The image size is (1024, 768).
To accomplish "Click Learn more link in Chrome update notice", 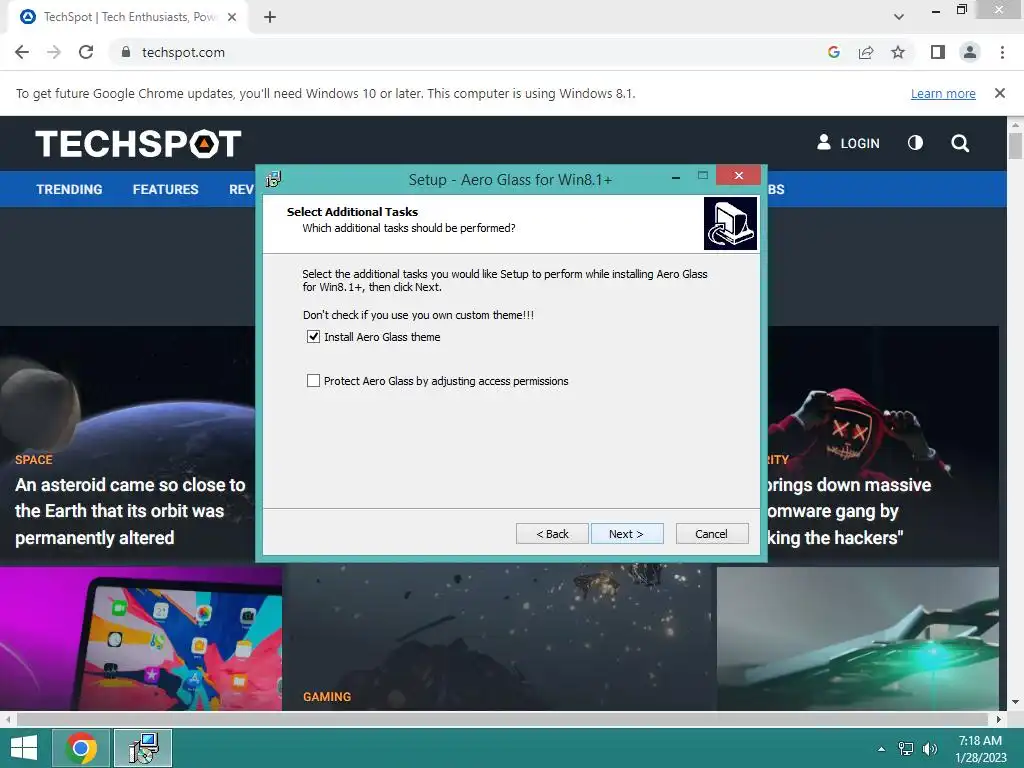I will (943, 93).
